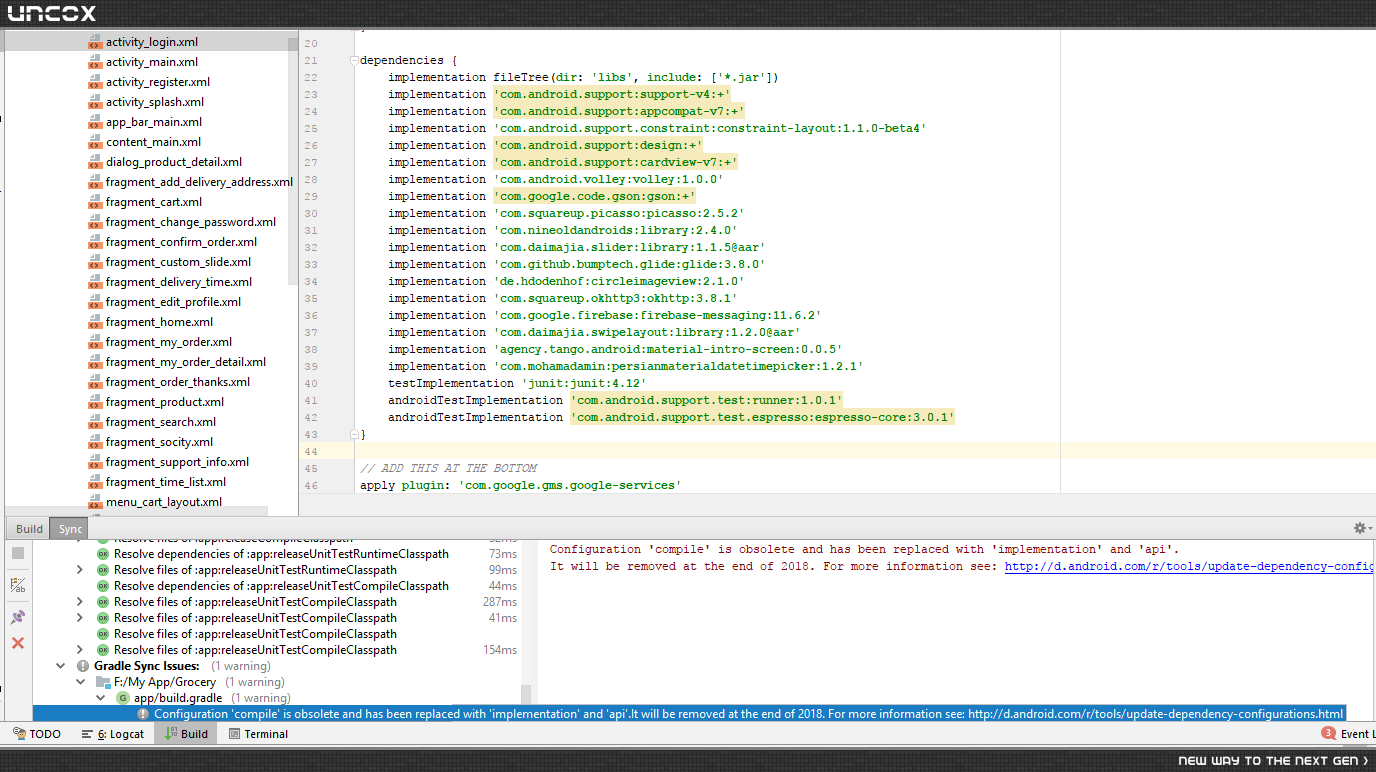Click the 'appcompat-v7:+' dependency string
Image resolution: width=1376 pixels, height=772 pixels.
(620, 111)
